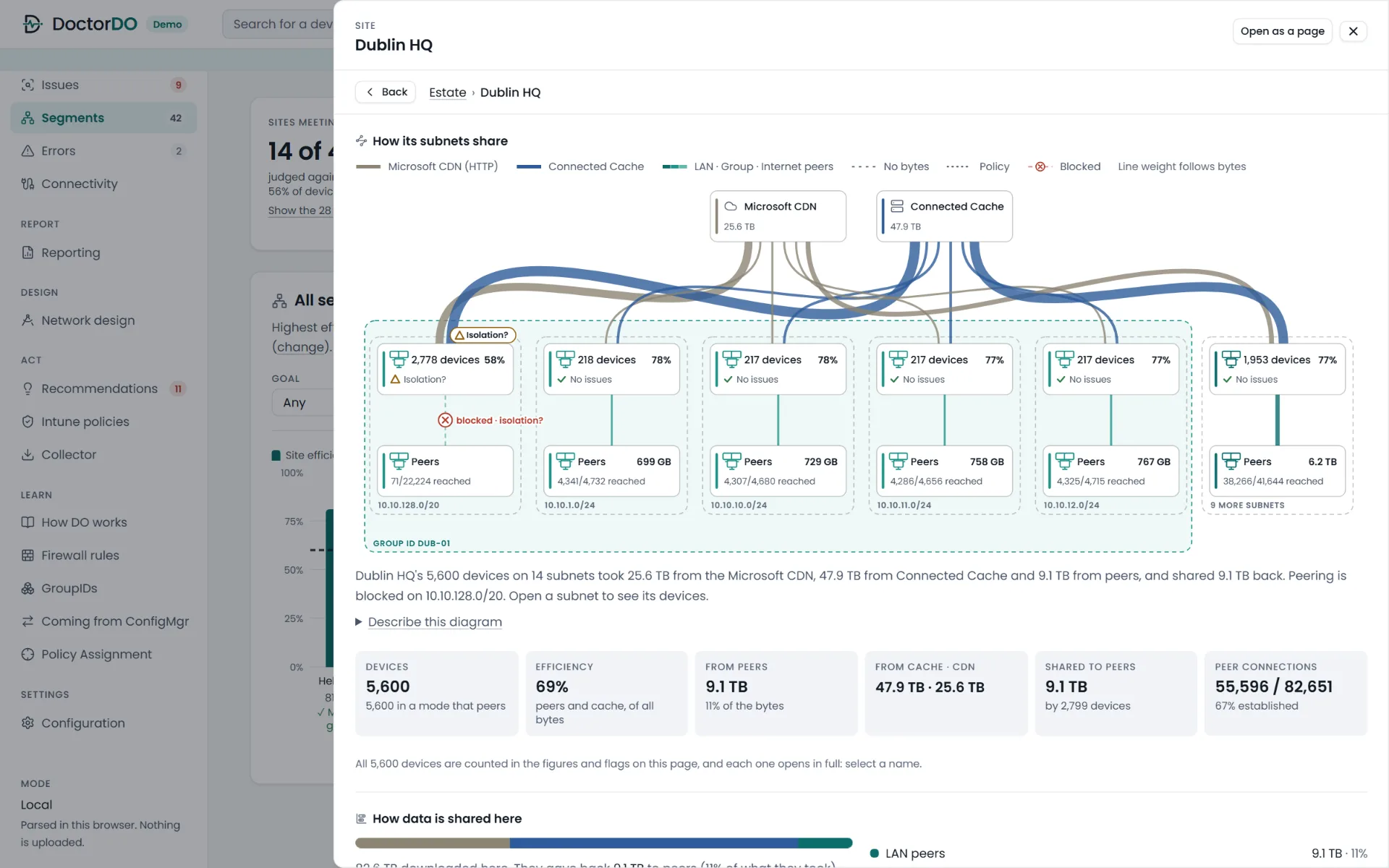Click Show the 28 link
The width and height of the screenshot is (1389, 868).
click(x=300, y=210)
